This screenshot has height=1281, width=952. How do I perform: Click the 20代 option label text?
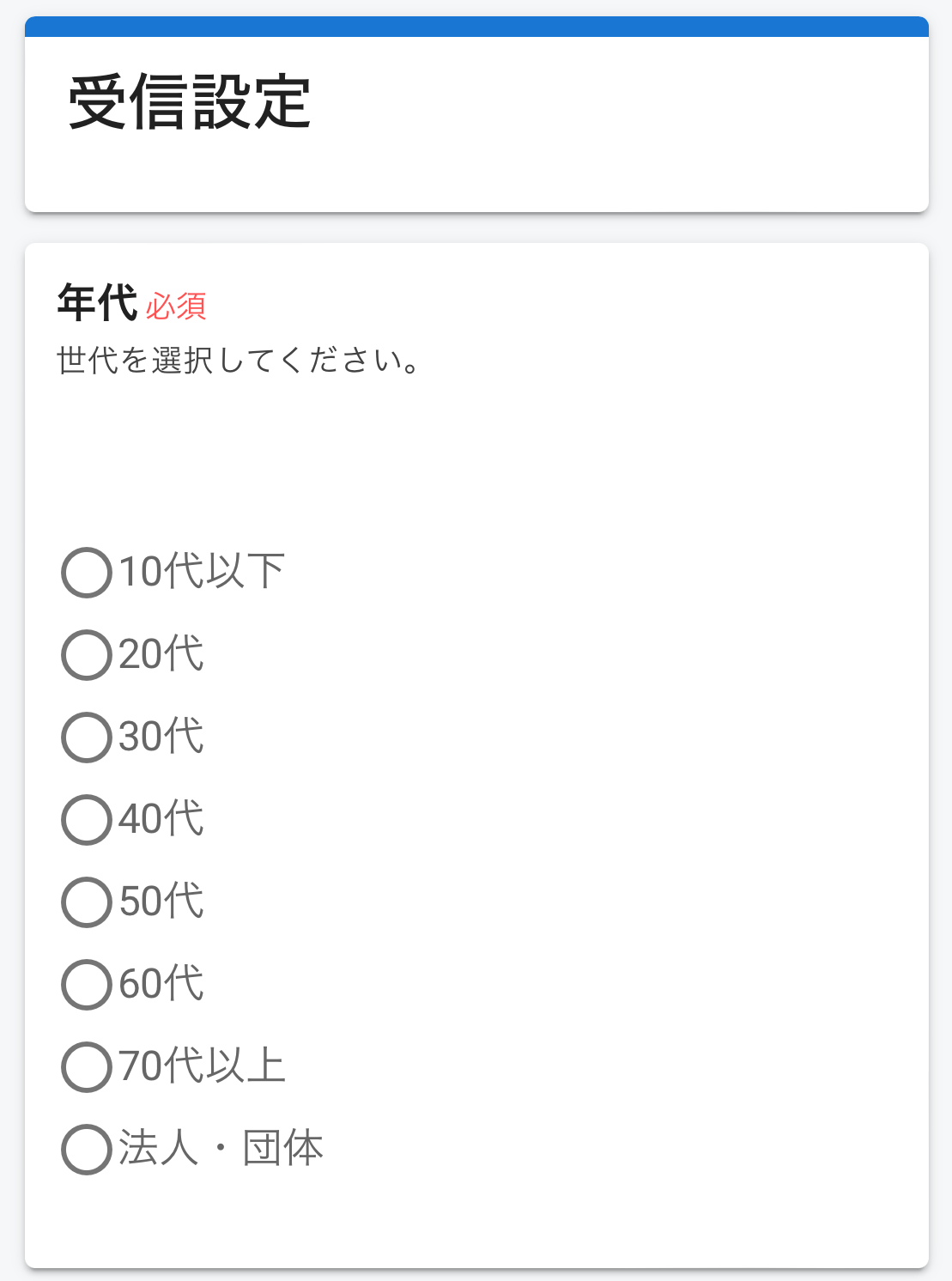point(161,654)
